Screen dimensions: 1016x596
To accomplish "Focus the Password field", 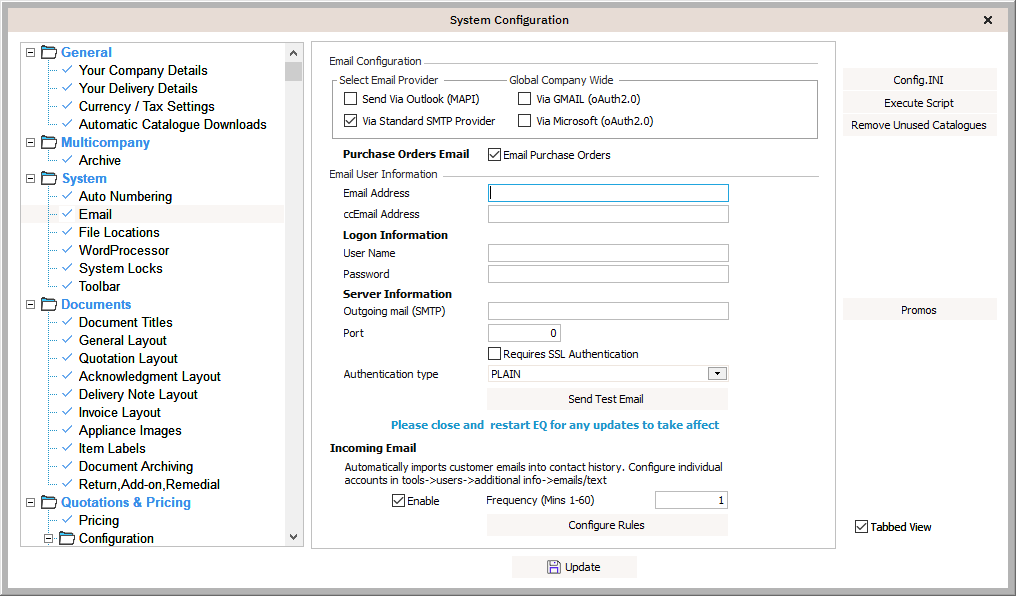I will tap(608, 274).
